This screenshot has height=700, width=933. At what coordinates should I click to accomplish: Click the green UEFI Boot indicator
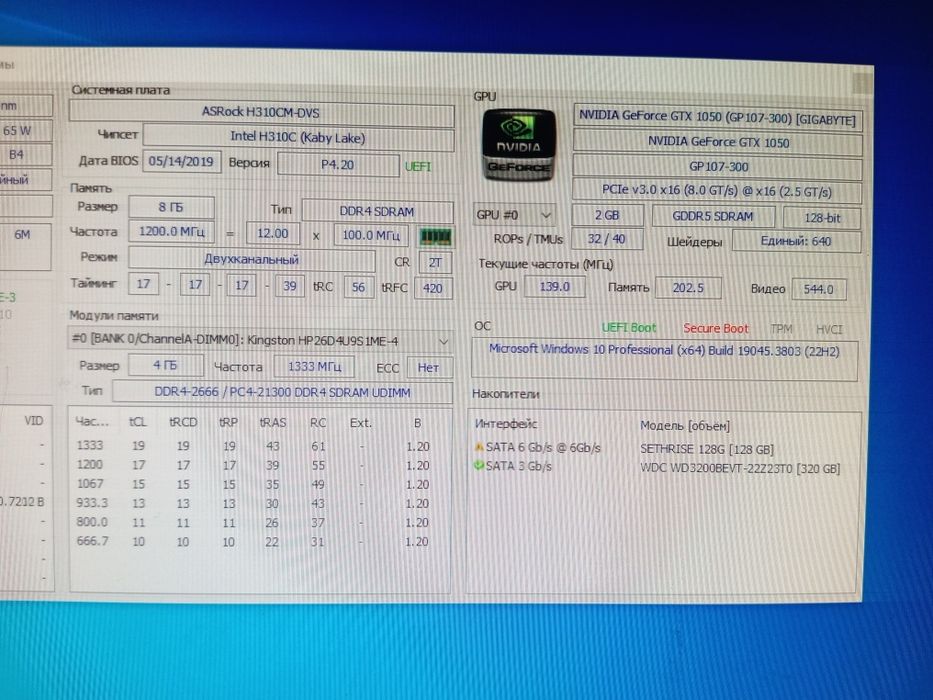coord(629,327)
